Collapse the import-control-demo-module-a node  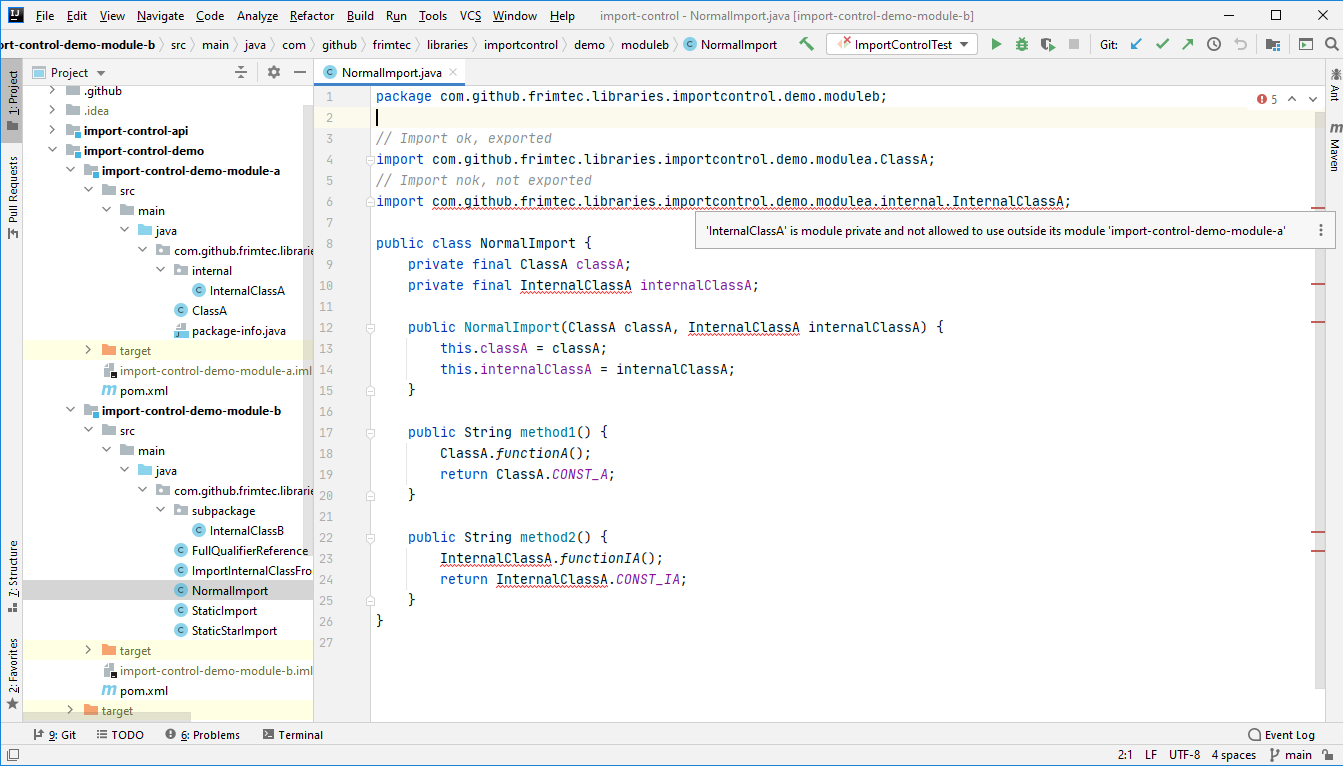click(x=70, y=171)
